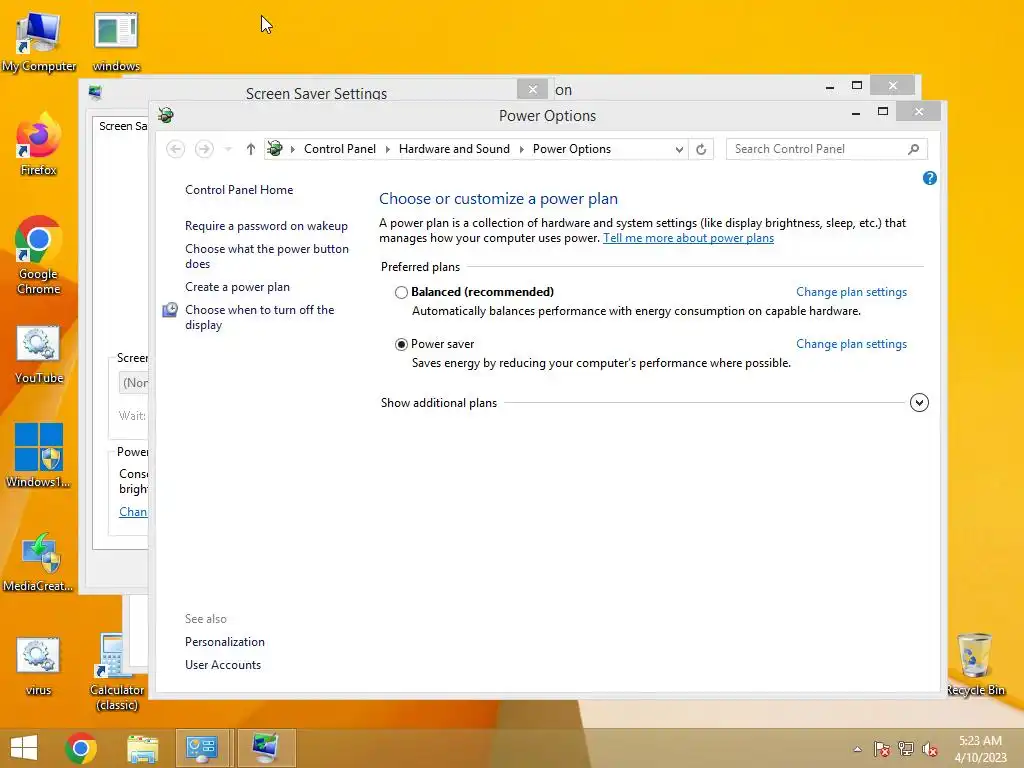
Task: Open the windows desktop shortcut
Action: [116, 42]
